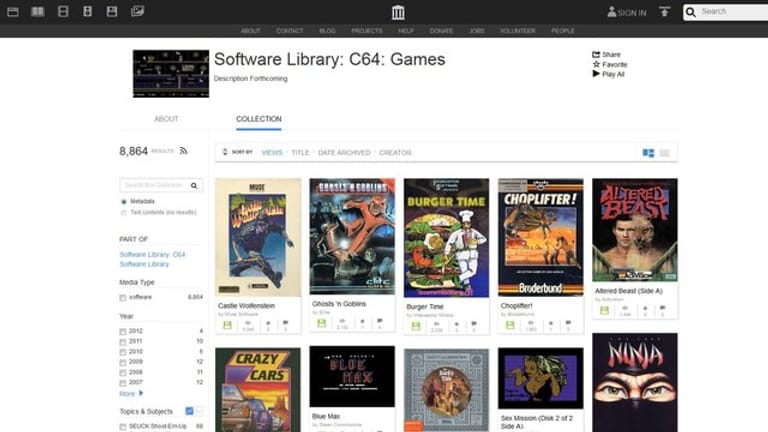Open the DONATE menu item
Image resolution: width=768 pixels, height=432 pixels.
[440, 31]
